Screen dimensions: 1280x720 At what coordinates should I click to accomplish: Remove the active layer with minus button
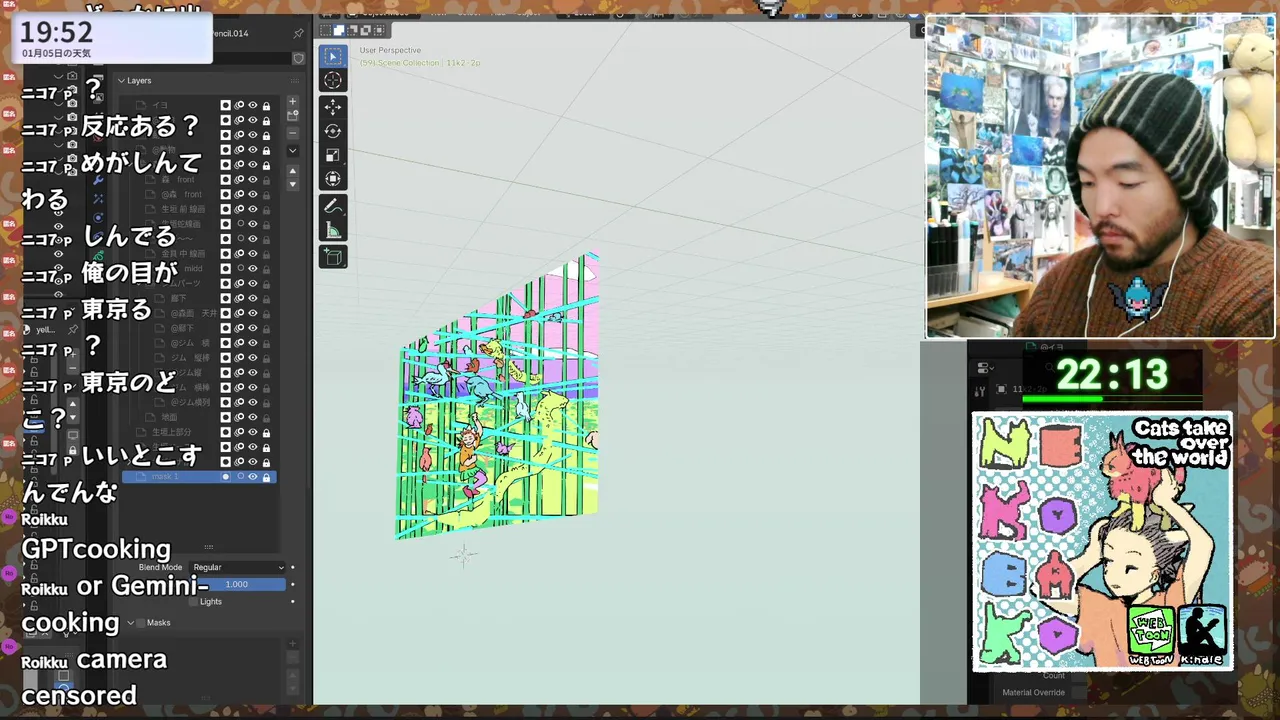(293, 133)
